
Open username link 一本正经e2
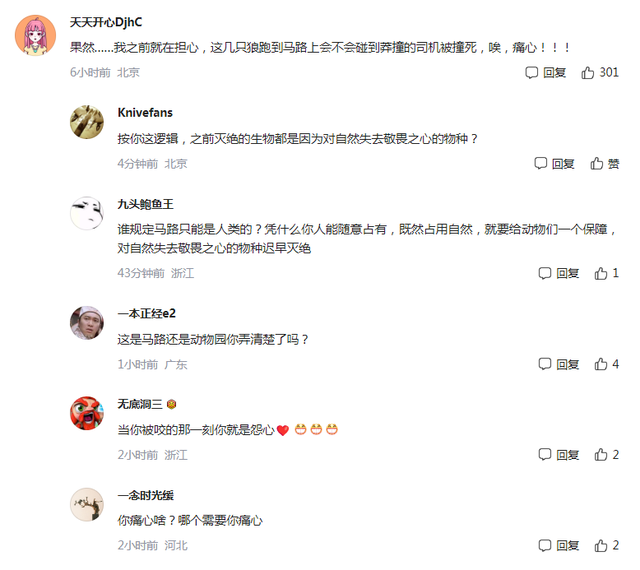(x=147, y=314)
